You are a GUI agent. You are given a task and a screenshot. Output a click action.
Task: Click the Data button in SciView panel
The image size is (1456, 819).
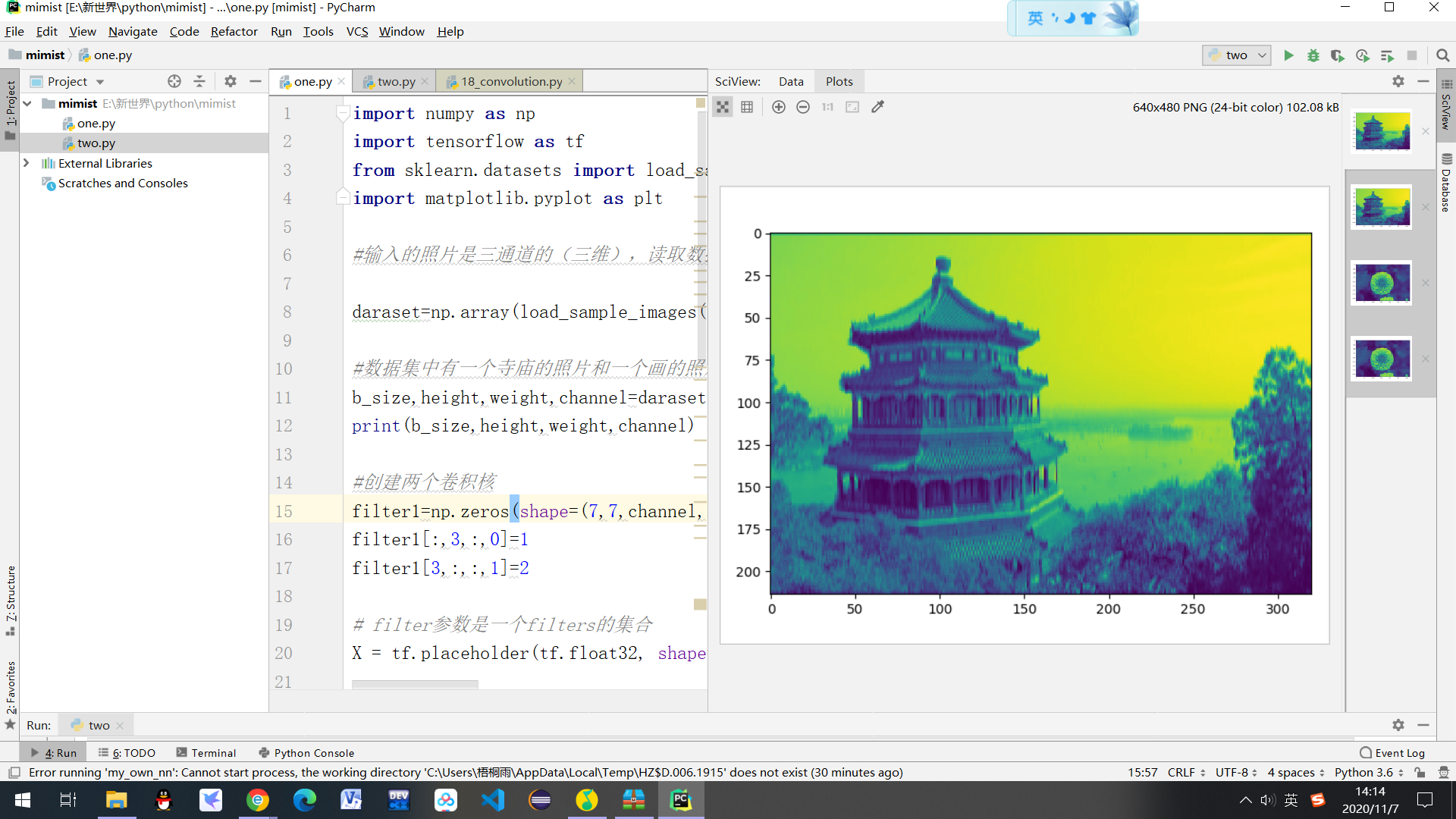pyautogui.click(x=790, y=81)
